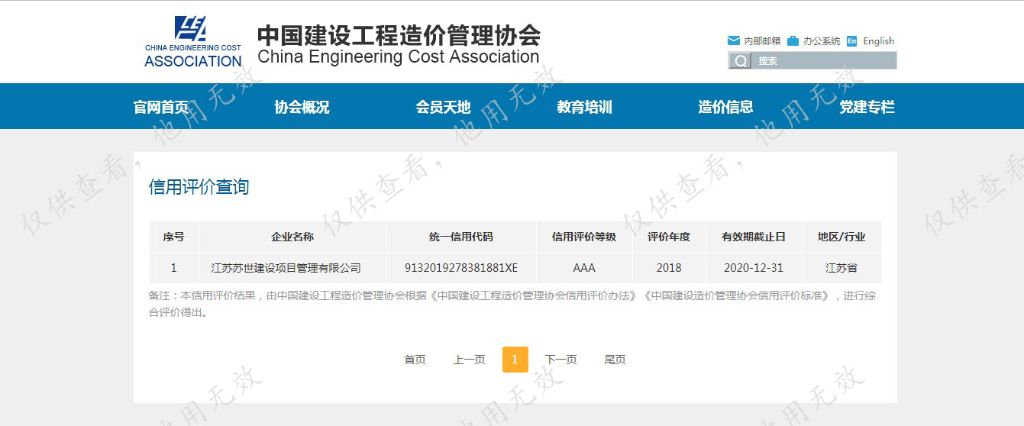Click the briefcase icon for 办公系统
The height and width of the screenshot is (426, 1024).
pyautogui.click(x=793, y=41)
